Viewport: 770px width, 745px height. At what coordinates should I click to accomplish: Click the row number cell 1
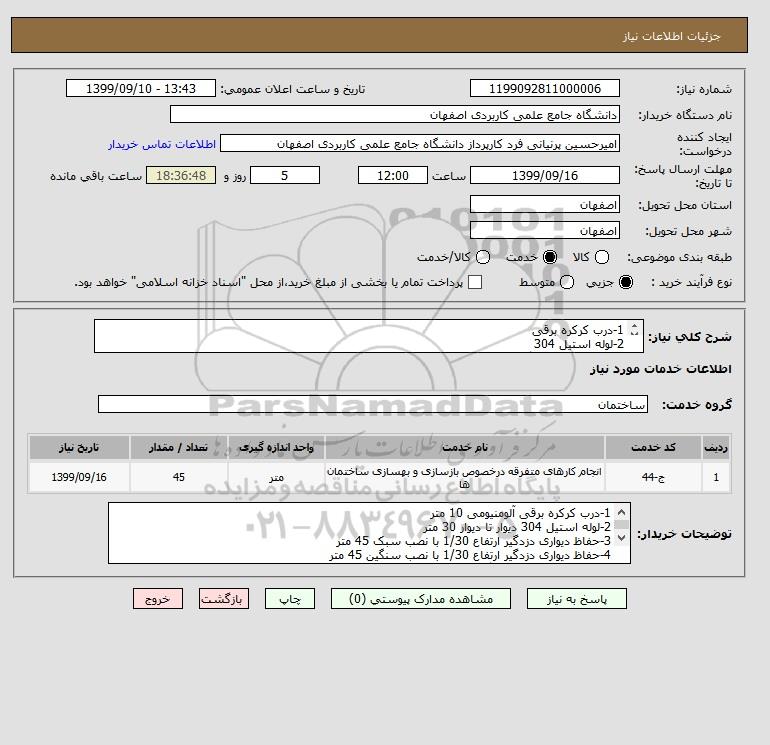coord(716,477)
